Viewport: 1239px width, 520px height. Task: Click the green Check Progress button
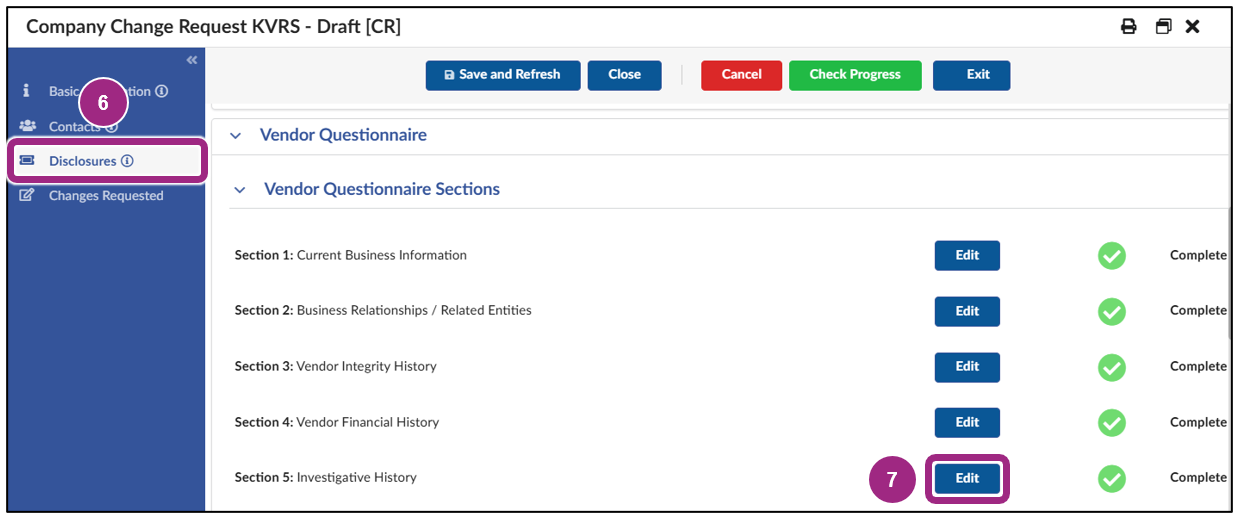tap(855, 75)
